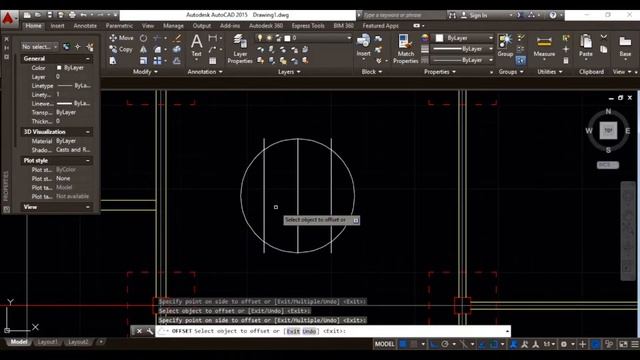Select the Offset tool in Modify panel
Screen dimensions: 640x360
point(177,61)
